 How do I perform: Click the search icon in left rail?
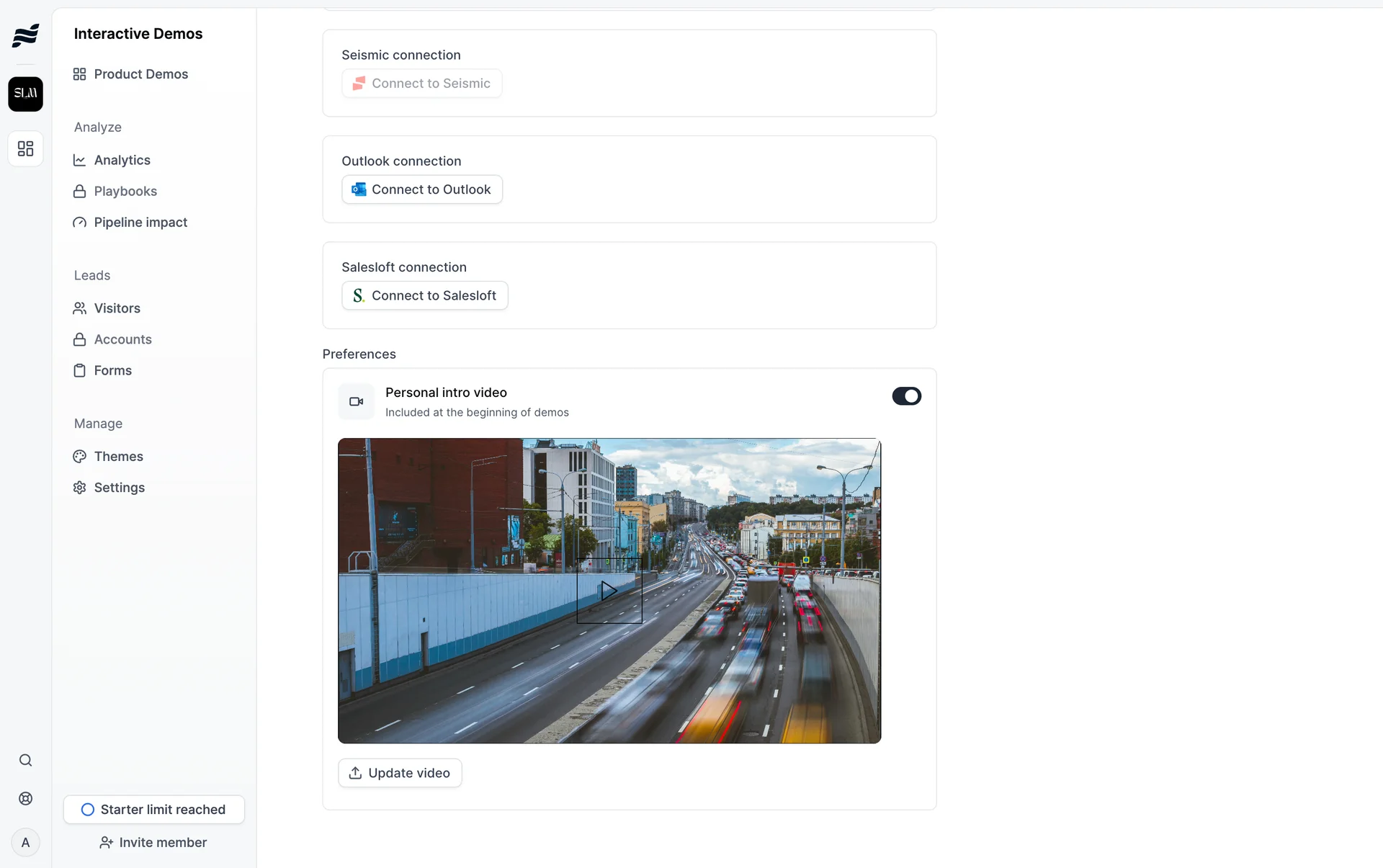[x=25, y=761]
